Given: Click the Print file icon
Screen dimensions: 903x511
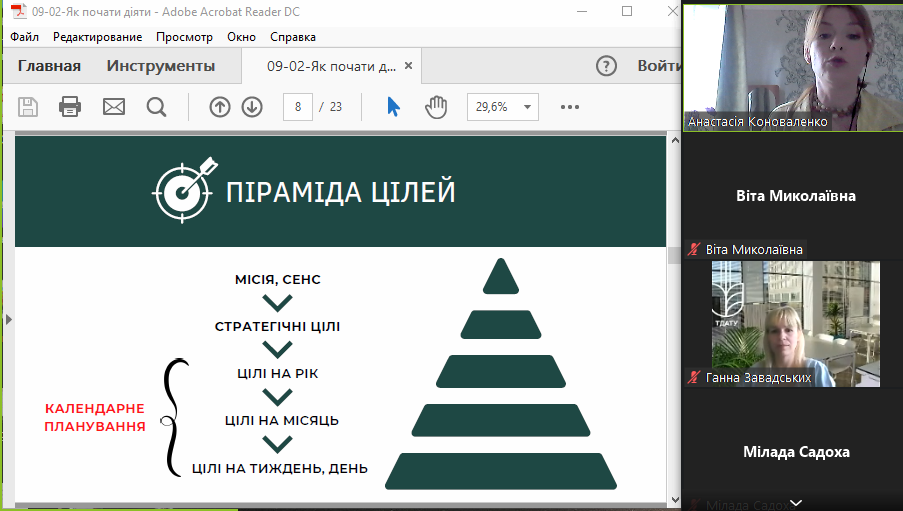Looking at the screenshot, I should pyautogui.click(x=70, y=107).
